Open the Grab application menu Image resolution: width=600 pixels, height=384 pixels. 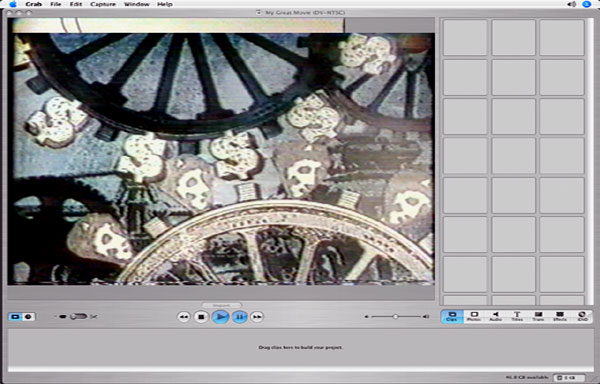[34, 4]
